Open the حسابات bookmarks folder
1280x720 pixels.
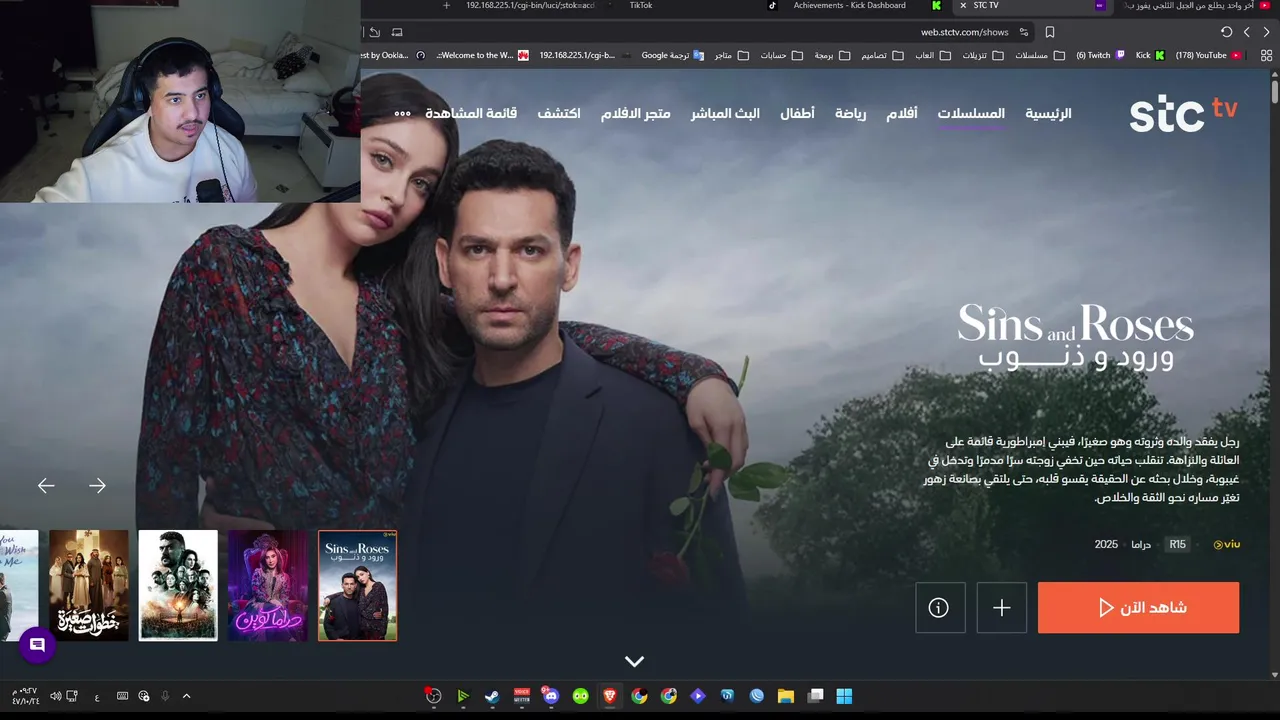pyautogui.click(x=782, y=55)
